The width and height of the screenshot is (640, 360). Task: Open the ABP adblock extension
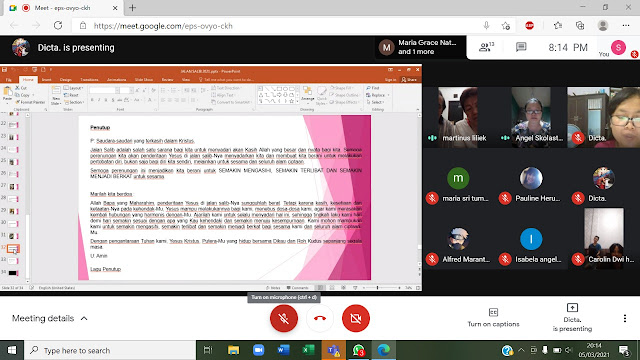click(x=529, y=26)
